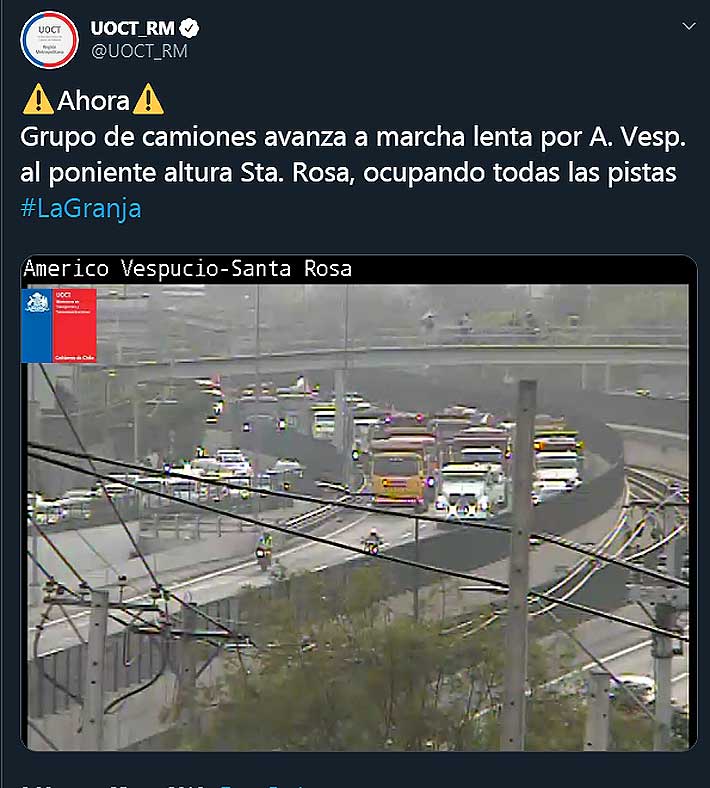Click the warning emoji before Ahora
Image resolution: width=710 pixels, height=788 pixels.
38,100
